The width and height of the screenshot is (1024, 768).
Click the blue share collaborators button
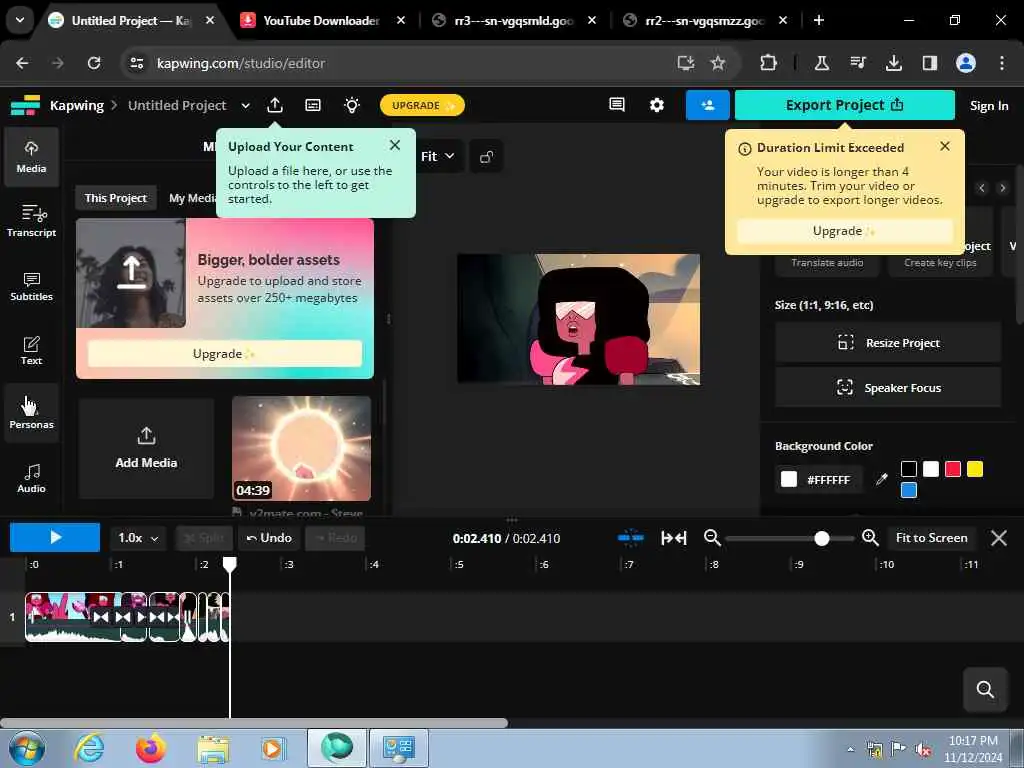point(707,104)
